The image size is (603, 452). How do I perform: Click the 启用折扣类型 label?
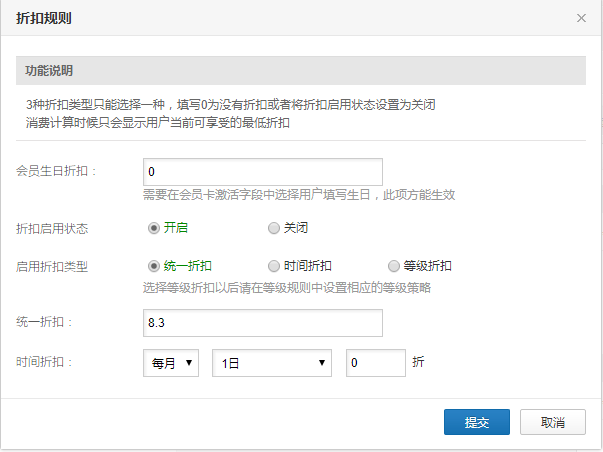pos(52,266)
